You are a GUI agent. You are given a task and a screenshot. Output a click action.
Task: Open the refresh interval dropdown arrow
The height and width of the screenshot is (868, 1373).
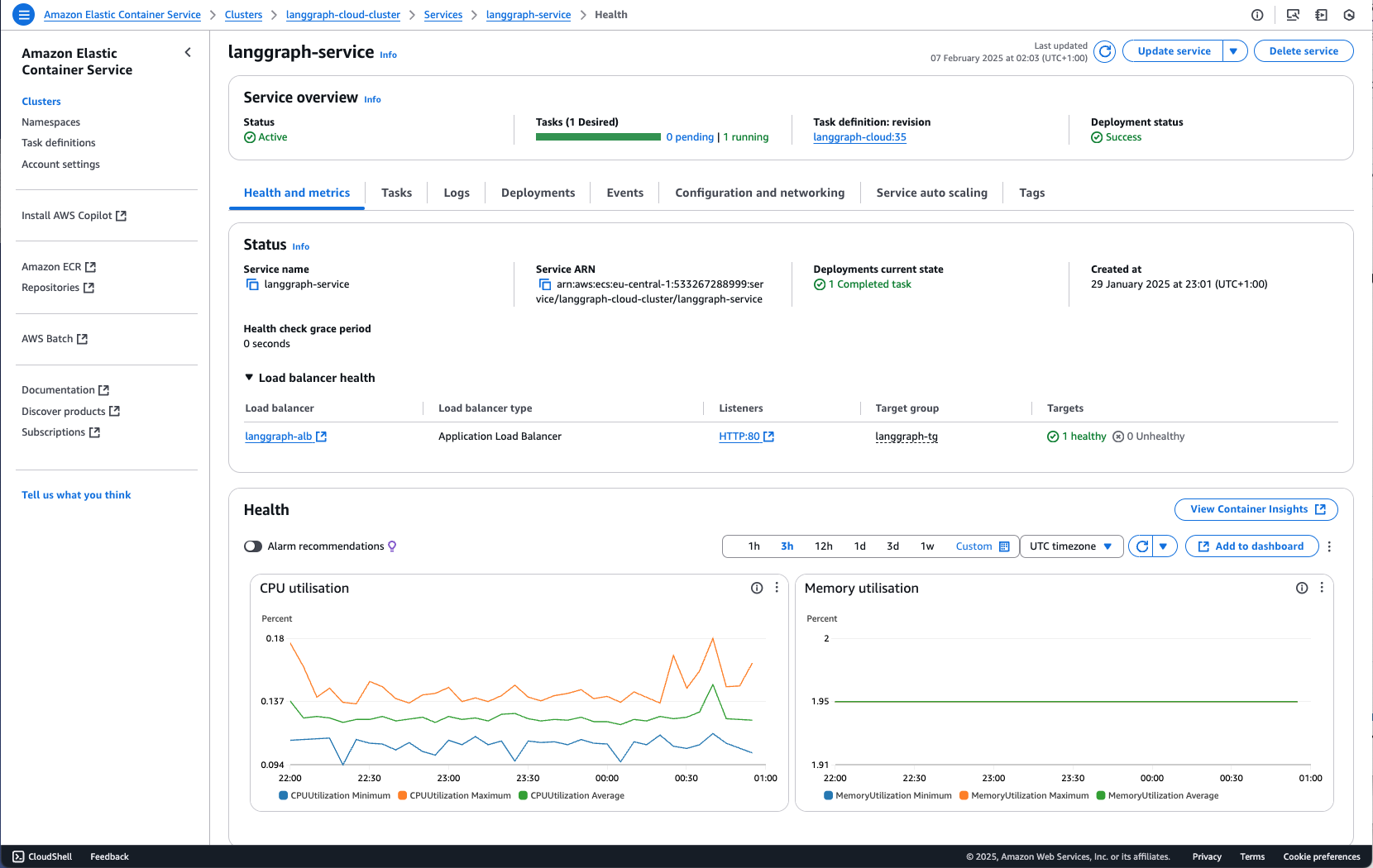click(1164, 546)
